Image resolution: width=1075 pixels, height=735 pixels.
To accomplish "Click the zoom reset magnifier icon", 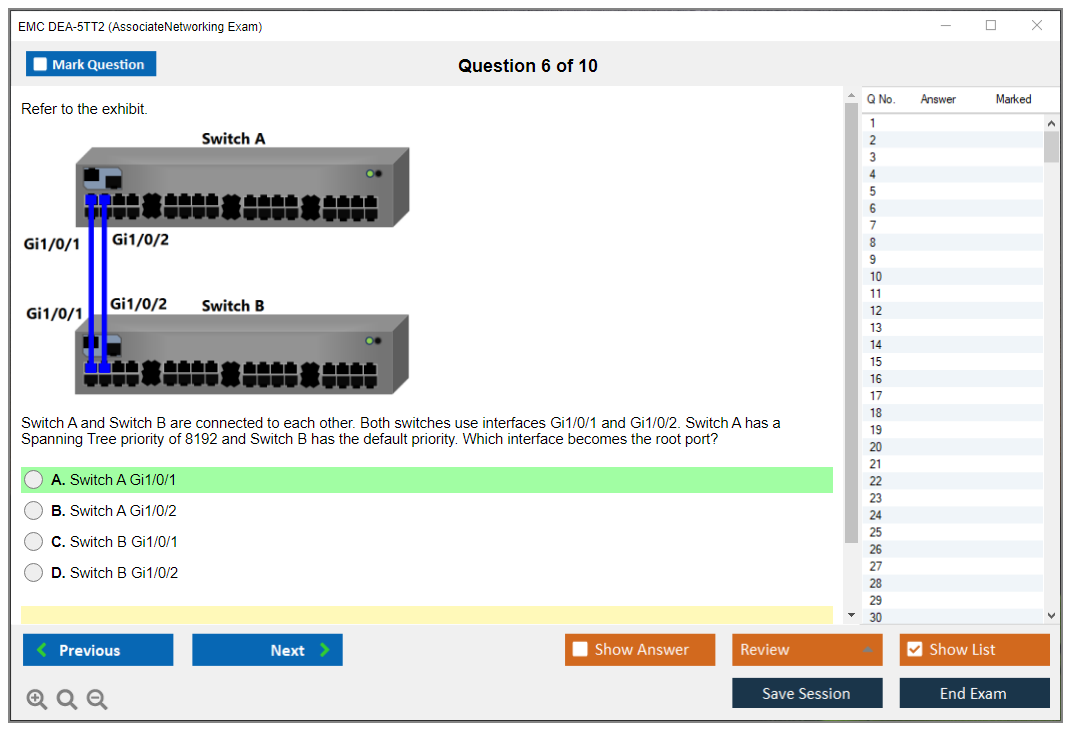I will [67, 699].
